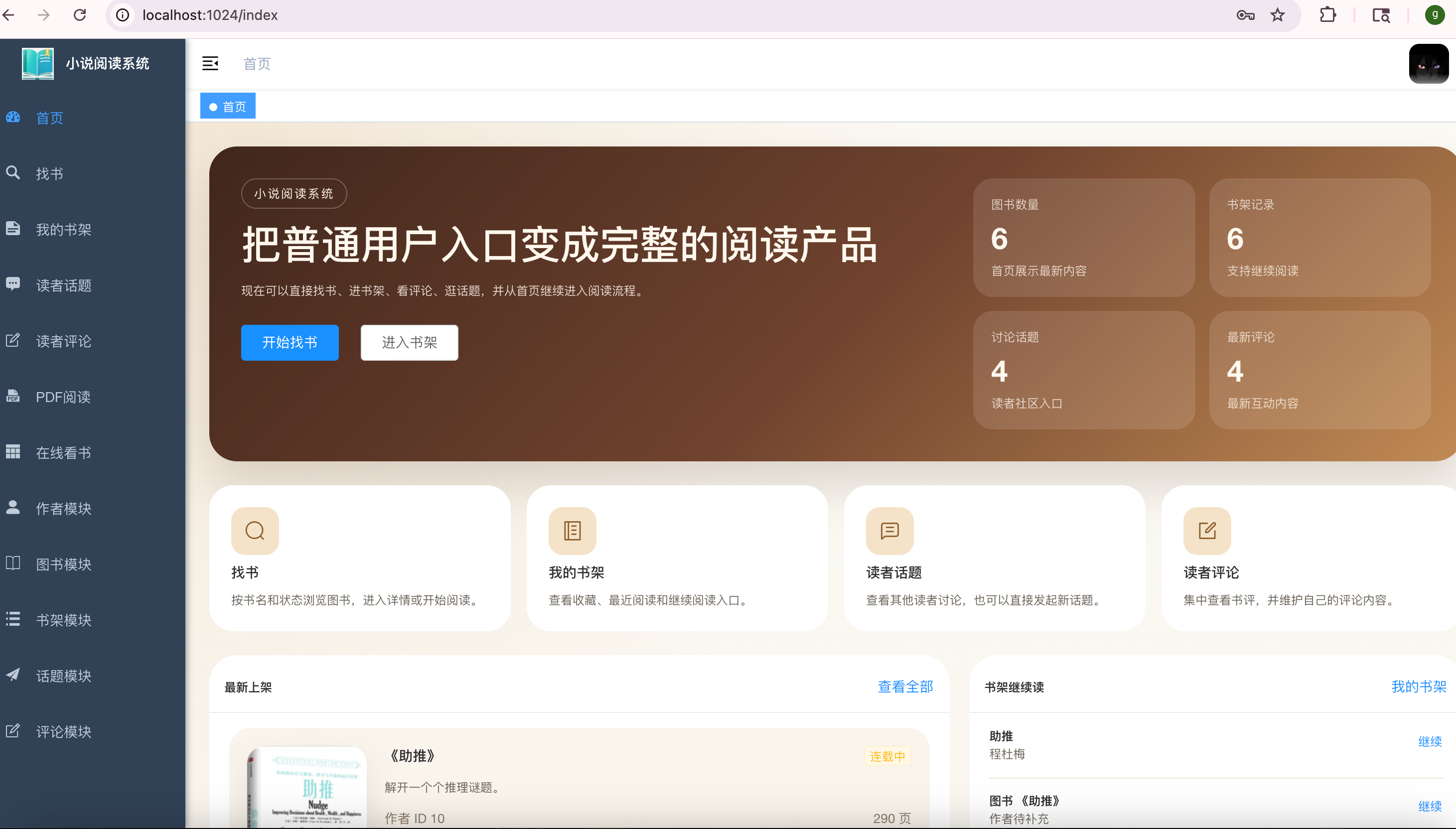The image size is (1456, 829).
Task: Open the user avatar menu
Action: (x=1428, y=64)
